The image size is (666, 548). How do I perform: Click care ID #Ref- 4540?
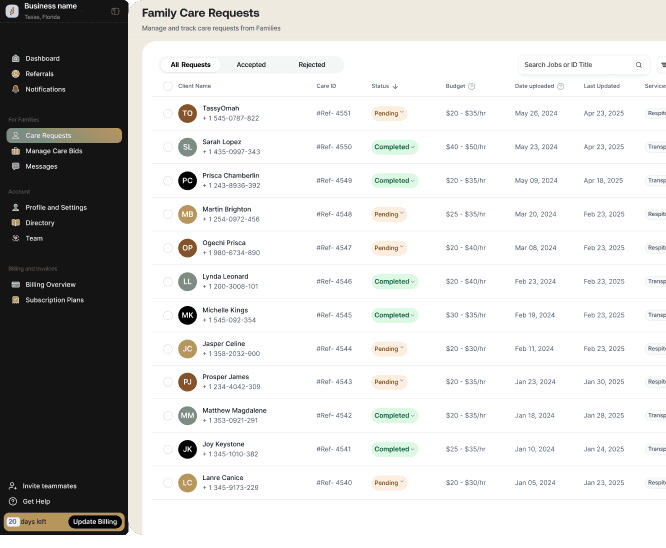[x=334, y=483]
